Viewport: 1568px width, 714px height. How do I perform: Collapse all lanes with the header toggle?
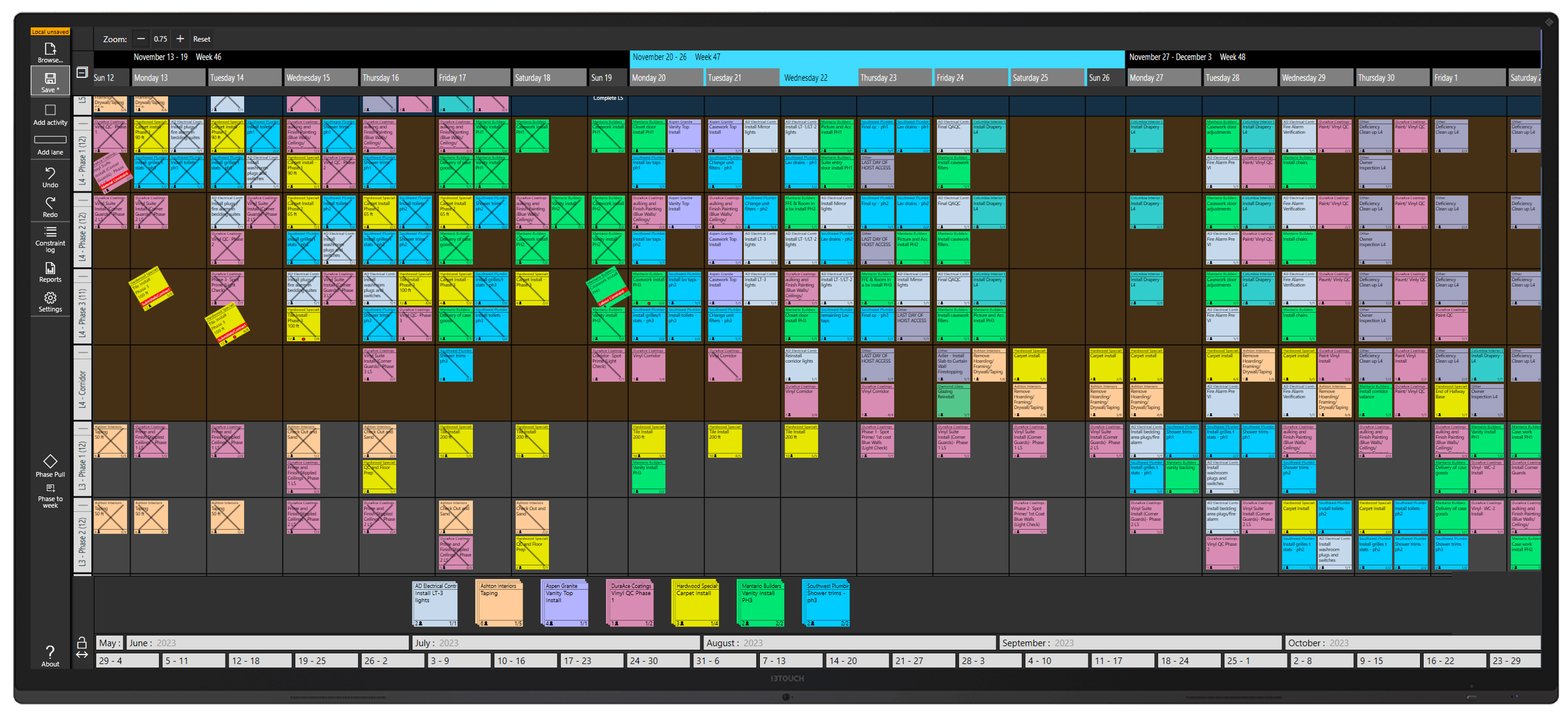pyautogui.click(x=82, y=72)
